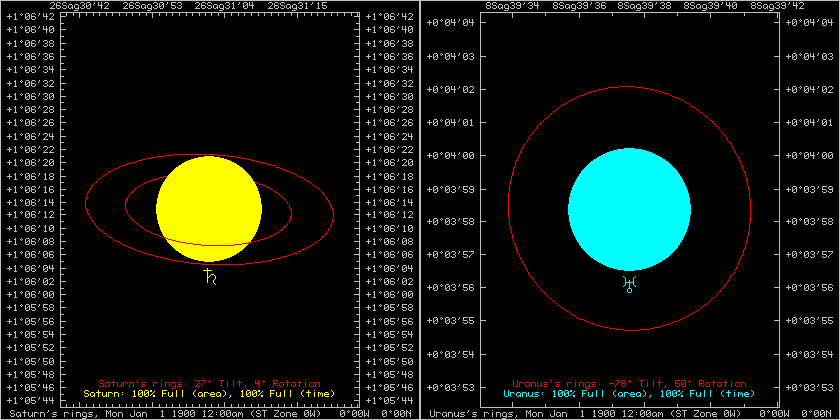840x420 pixels.
Task: Click the bottom of Uranus's red ring
Action: tap(630, 330)
